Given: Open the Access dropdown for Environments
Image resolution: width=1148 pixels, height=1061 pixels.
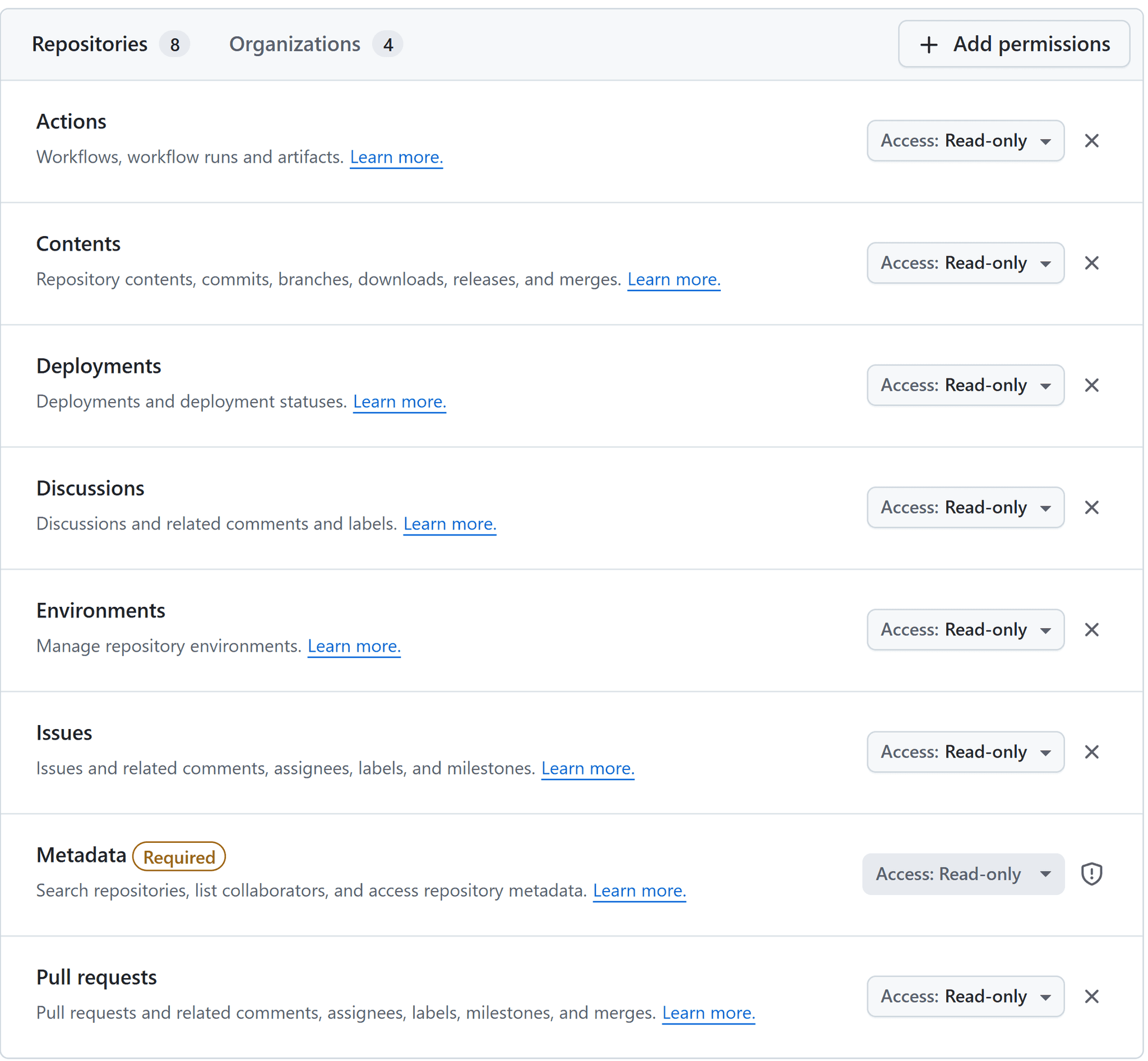Looking at the screenshot, I should click(x=965, y=630).
